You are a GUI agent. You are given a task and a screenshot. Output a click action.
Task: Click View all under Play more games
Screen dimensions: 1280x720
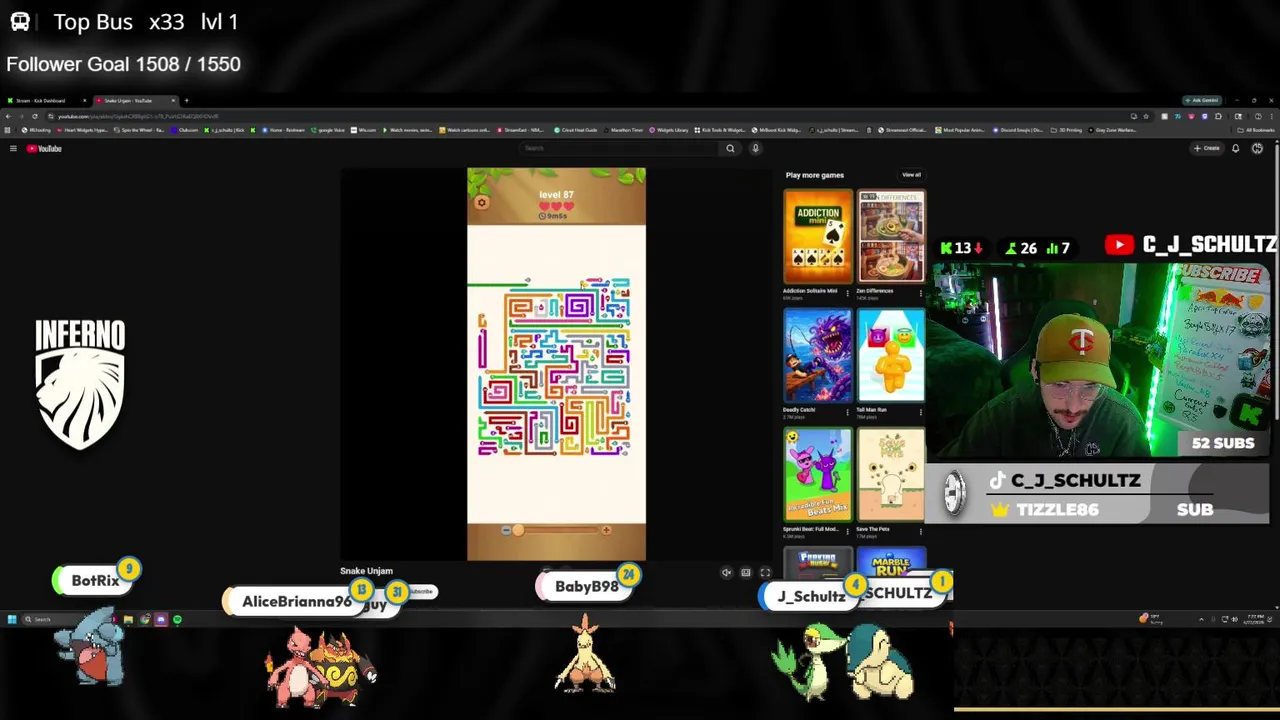pyautogui.click(x=911, y=175)
